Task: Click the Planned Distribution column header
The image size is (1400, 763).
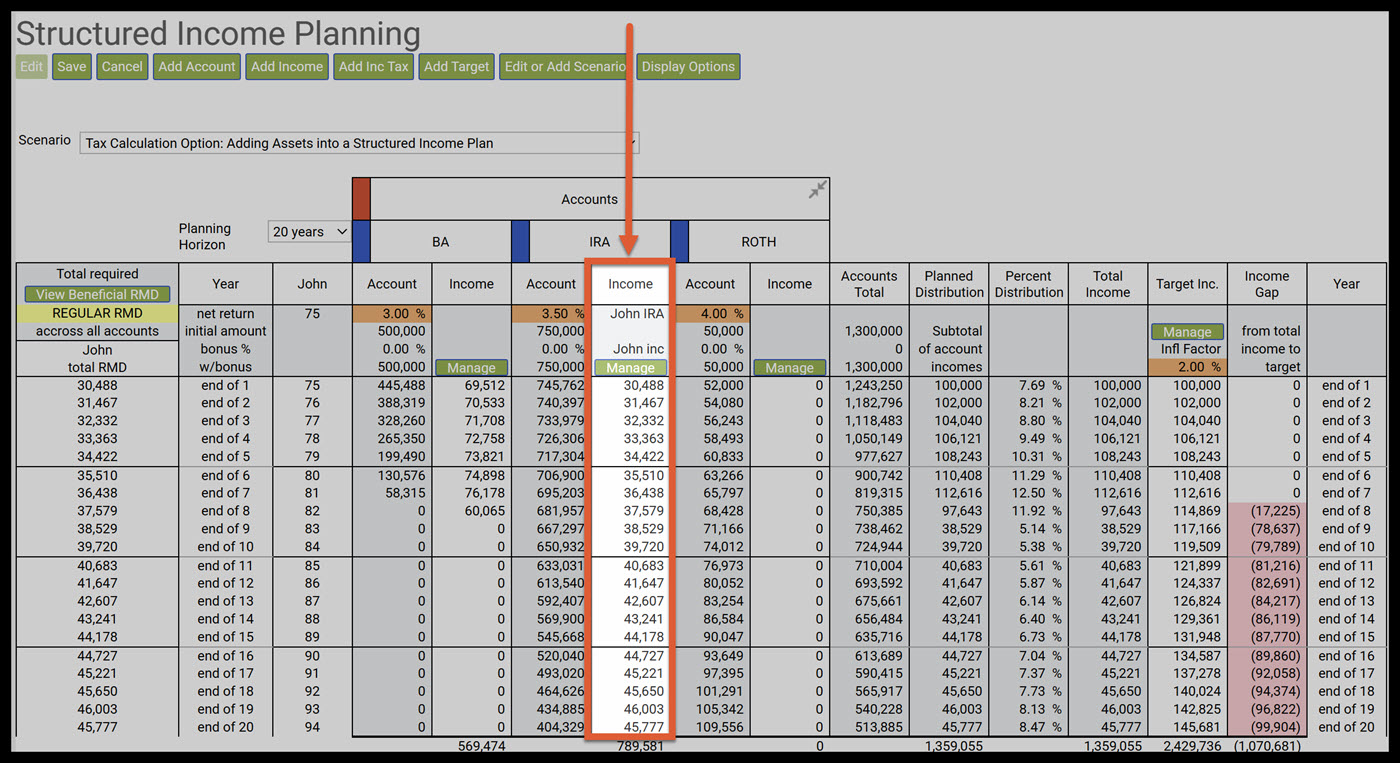Action: click(949, 284)
